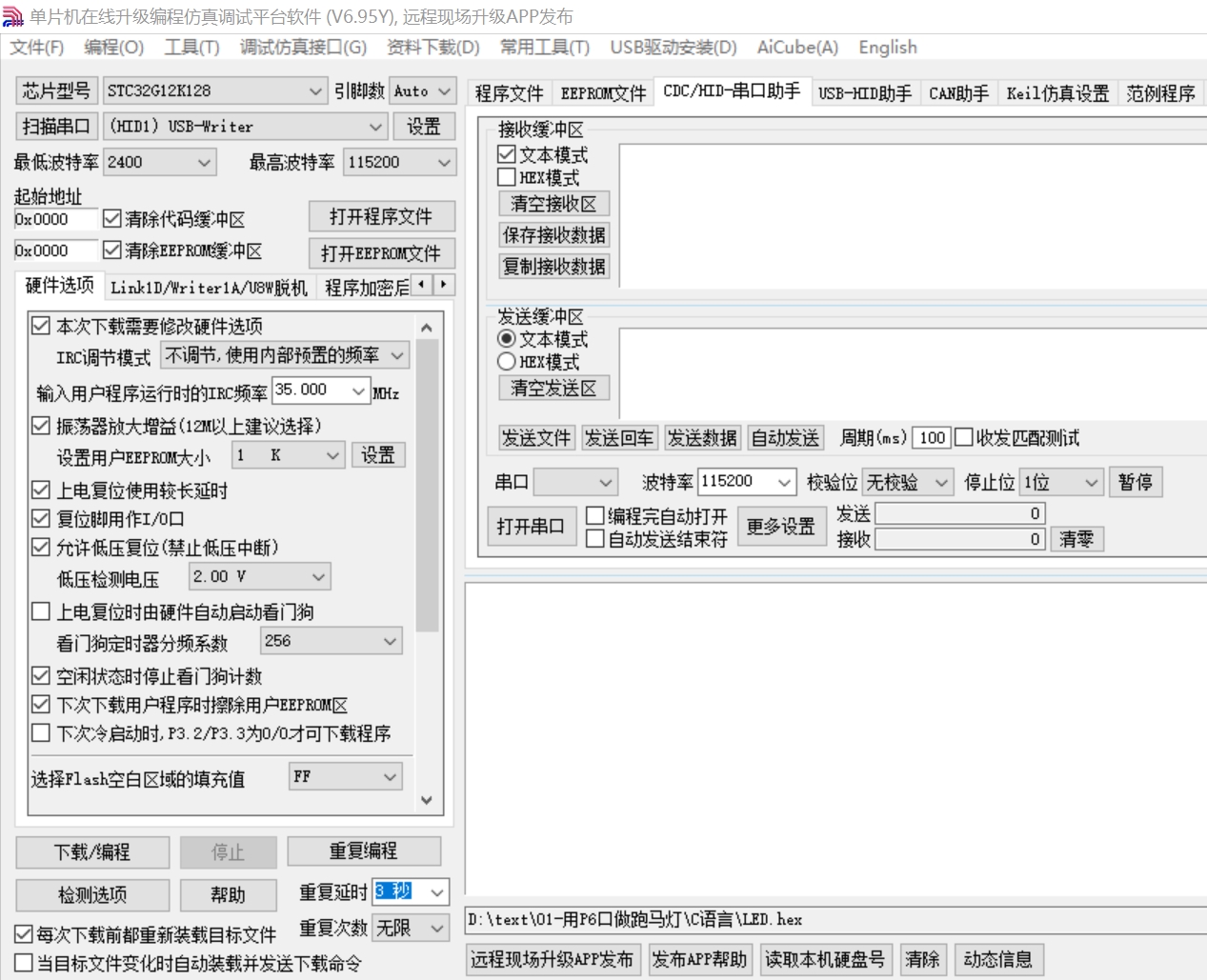Click the code start address 0x0000 field

pyautogui.click(x=55, y=220)
